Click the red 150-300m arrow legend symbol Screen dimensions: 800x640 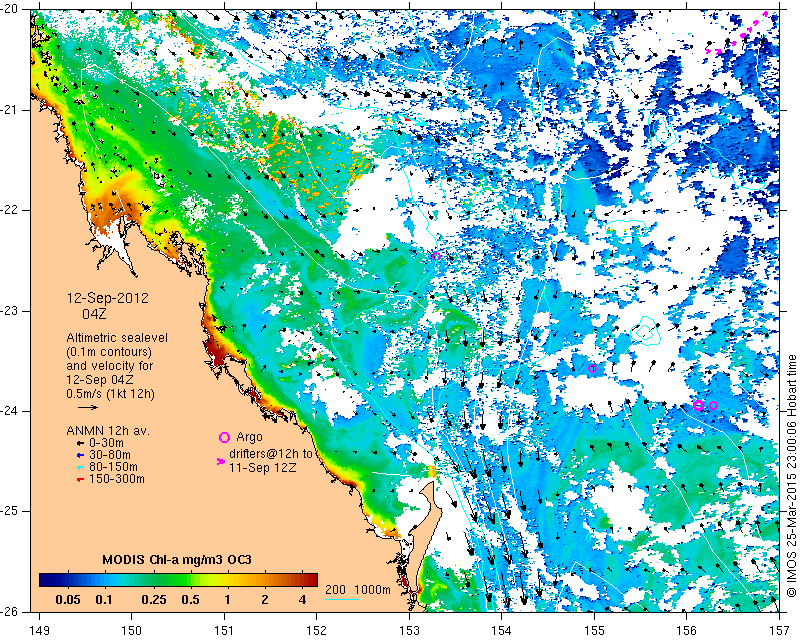tap(80, 479)
